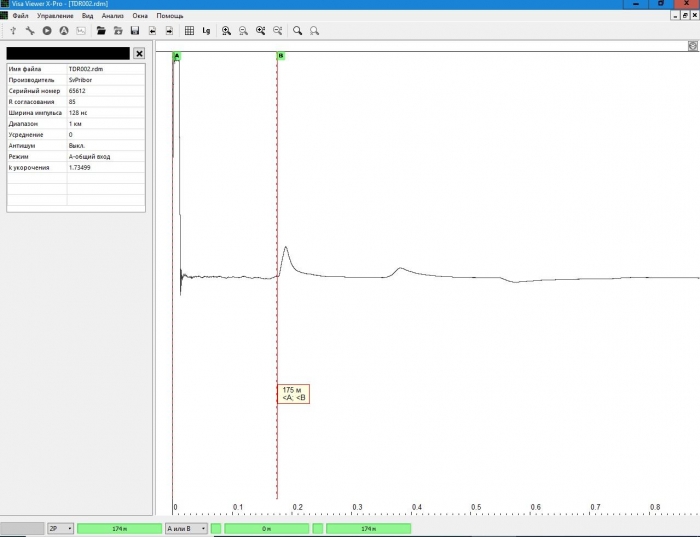This screenshot has height=537, width=700.
Task: Click the second folder icon with arrow
Action: 118,31
